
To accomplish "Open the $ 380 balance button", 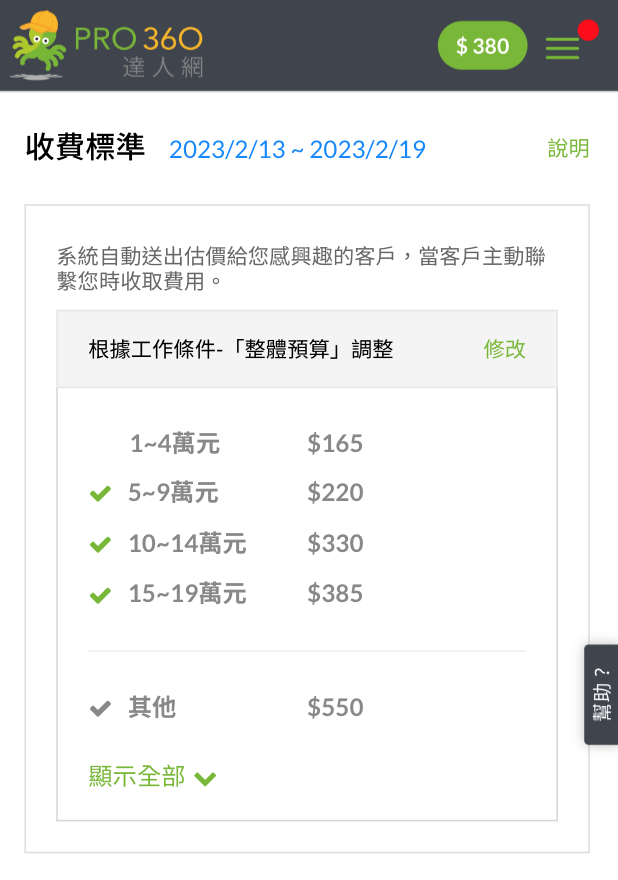I will (482, 46).
